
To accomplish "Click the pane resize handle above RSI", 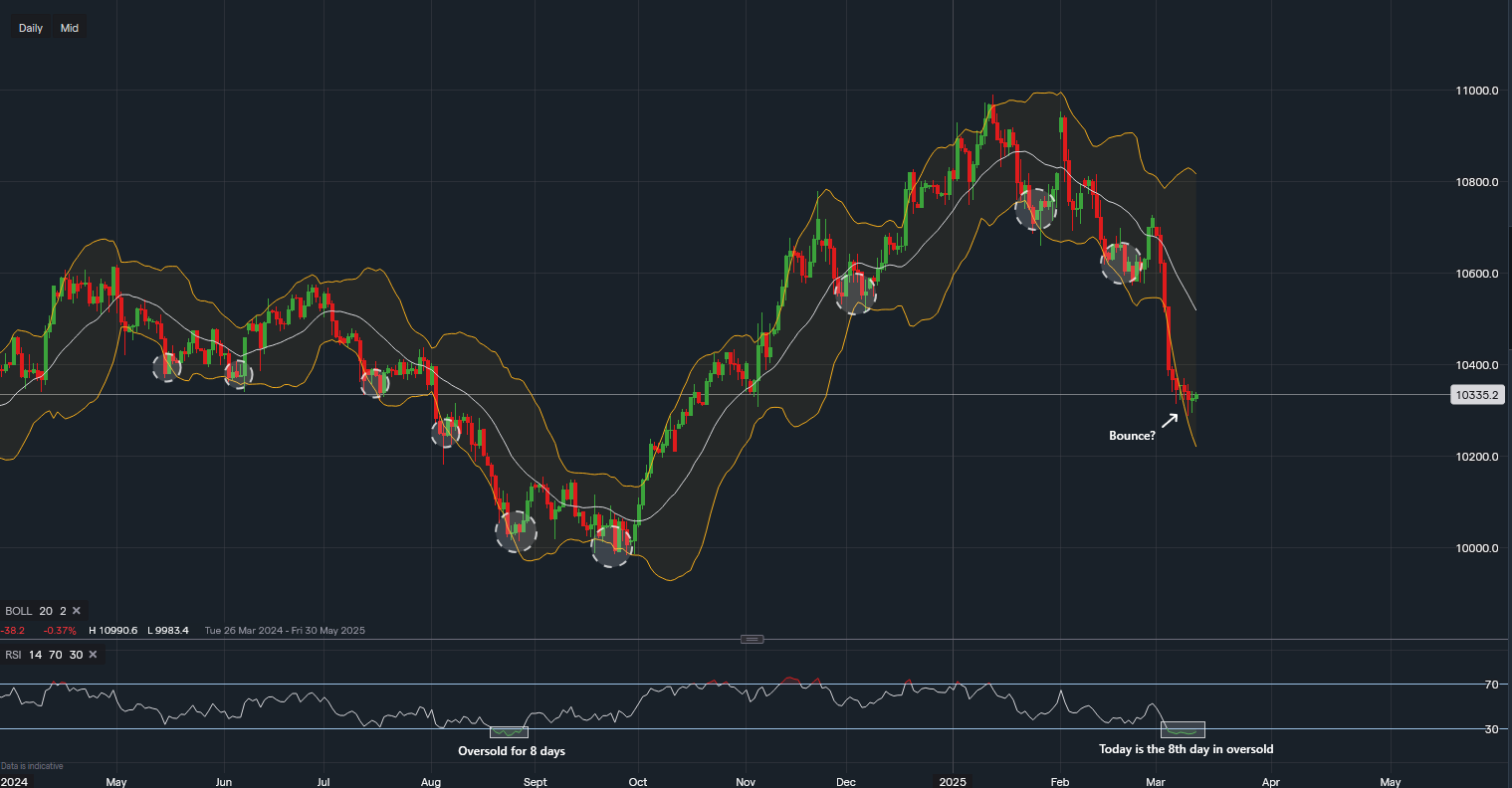I will tap(753, 639).
